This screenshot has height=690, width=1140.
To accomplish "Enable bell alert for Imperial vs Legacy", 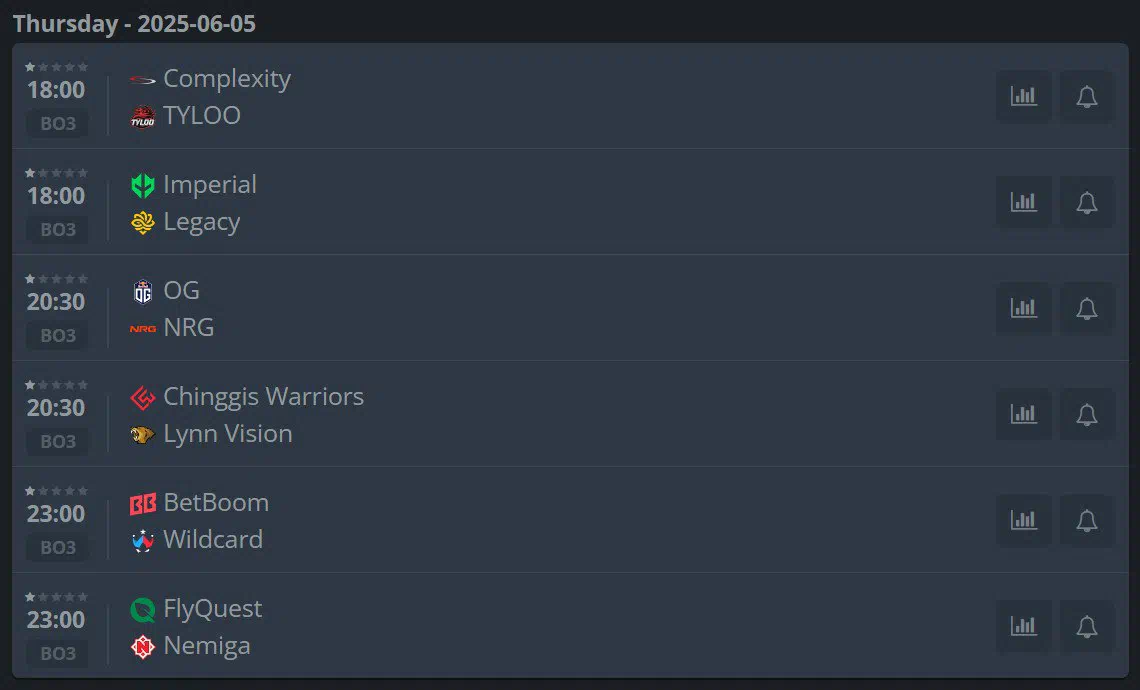I will click(x=1086, y=202).
